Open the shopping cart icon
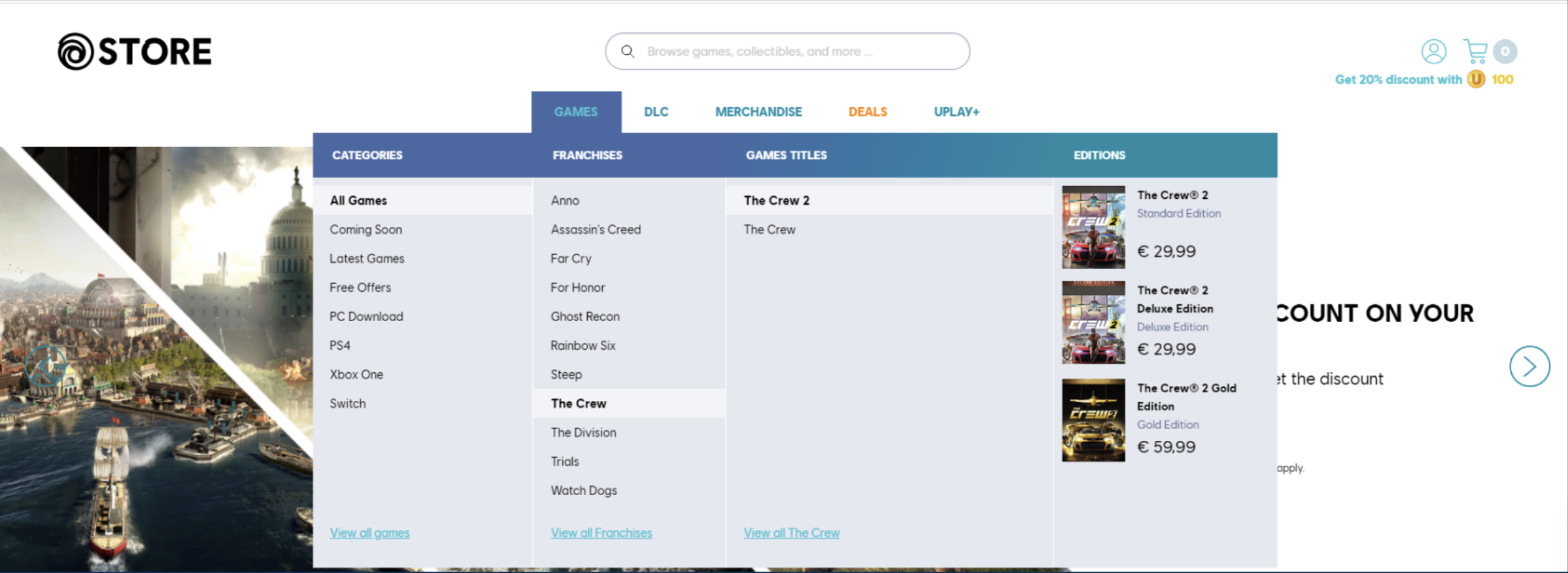Screen dimensions: 1568x573 [1475, 52]
